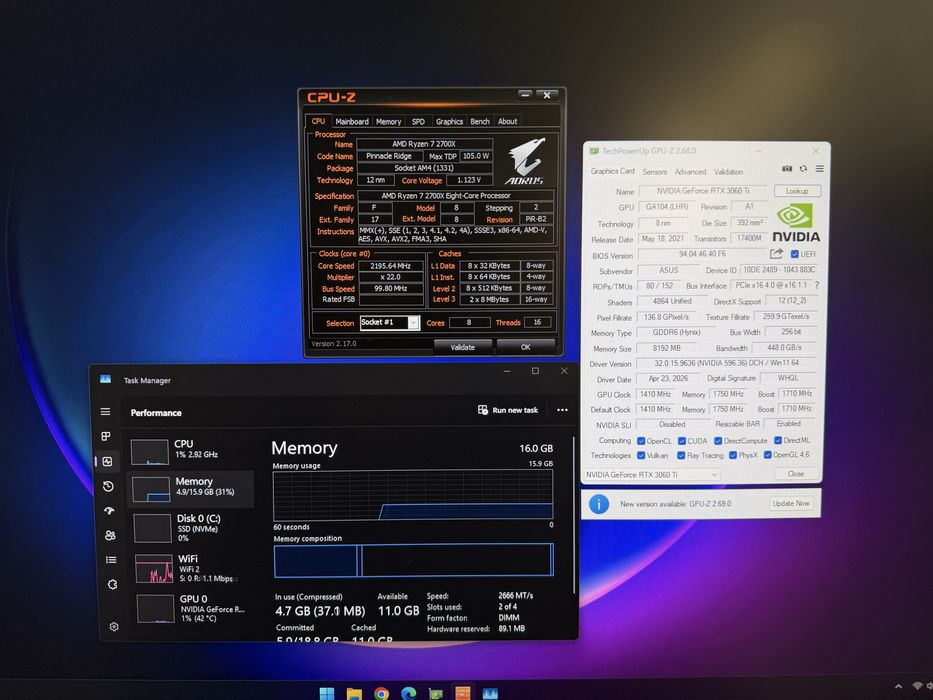Switch to the Sensors tab in GPU-Z
The width and height of the screenshot is (933, 700).
pyautogui.click(x=655, y=172)
